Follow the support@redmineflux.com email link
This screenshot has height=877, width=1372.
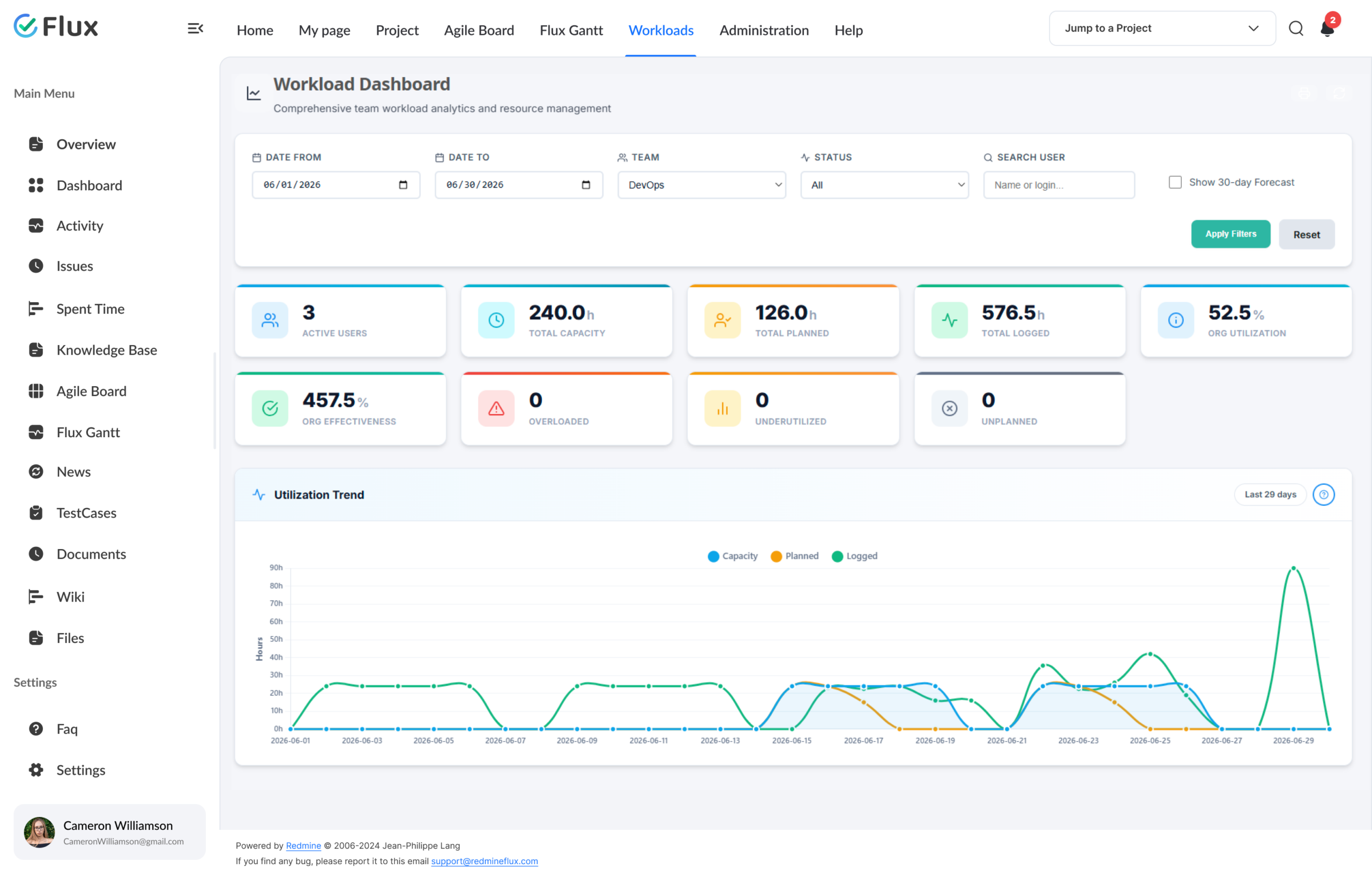pyautogui.click(x=484, y=861)
